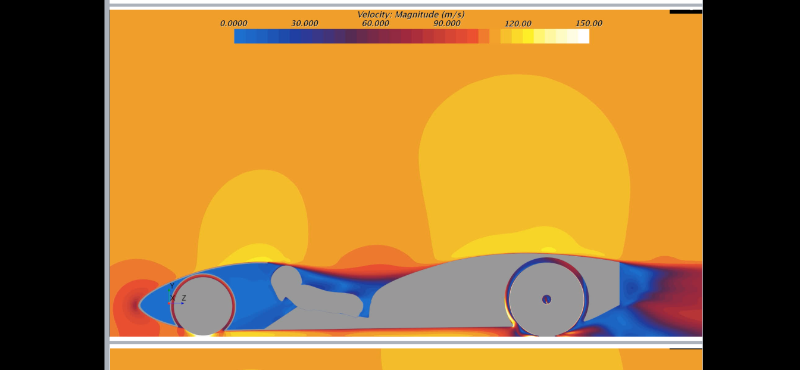Click the 30.000 legend label
Viewport: 800px width, 370px height.
[x=305, y=23]
